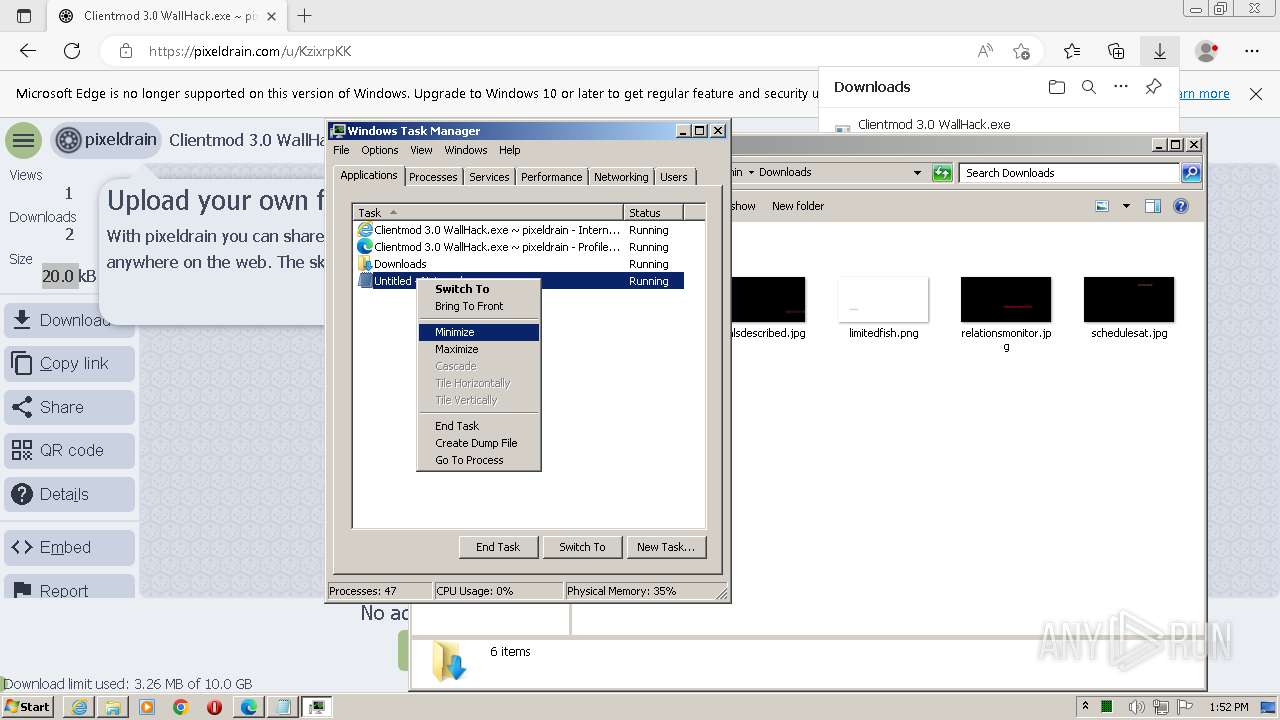Image resolution: width=1280 pixels, height=720 pixels.
Task: Show QR code for the file
Action: pos(69,450)
